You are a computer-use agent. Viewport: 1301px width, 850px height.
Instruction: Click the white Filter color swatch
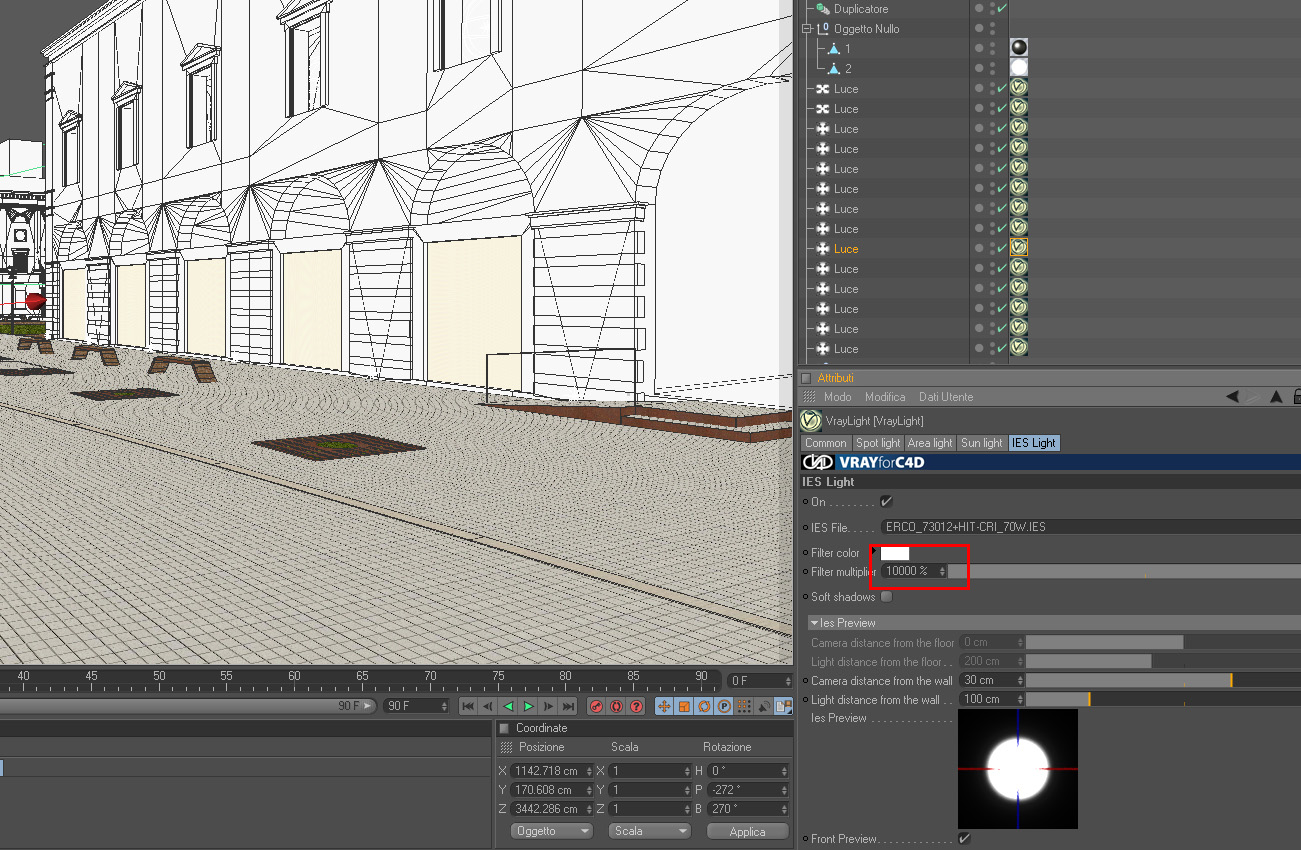(x=894, y=553)
